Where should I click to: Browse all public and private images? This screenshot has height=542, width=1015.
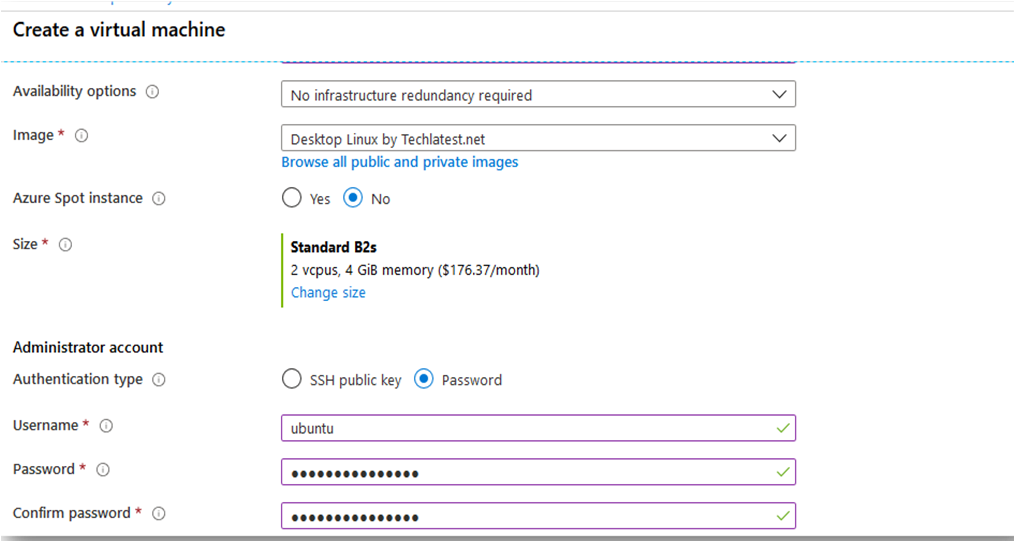400,162
